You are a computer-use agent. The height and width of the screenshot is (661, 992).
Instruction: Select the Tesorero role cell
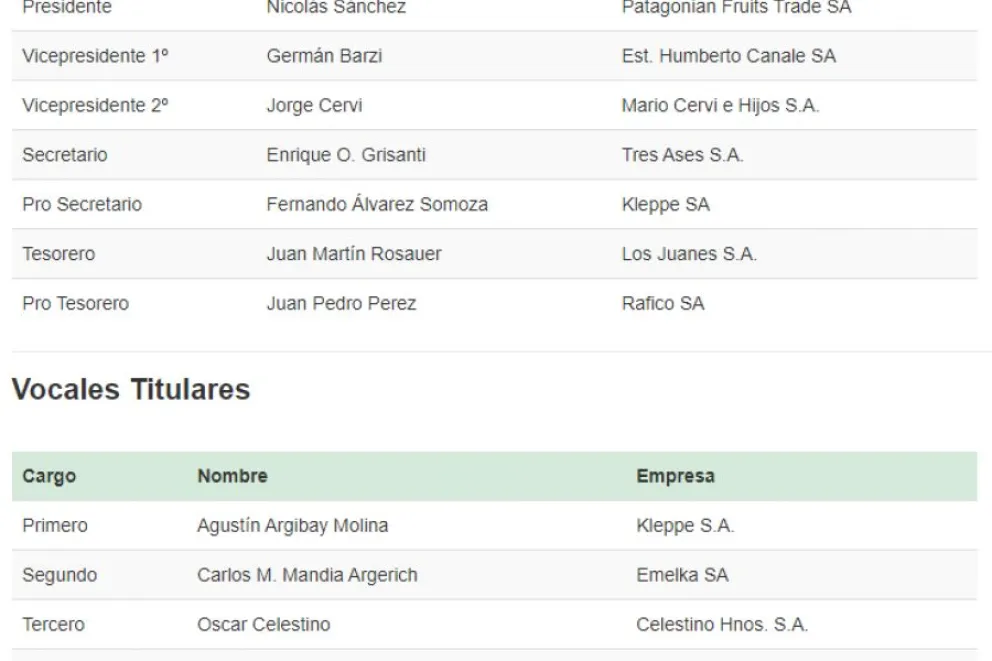(59, 254)
